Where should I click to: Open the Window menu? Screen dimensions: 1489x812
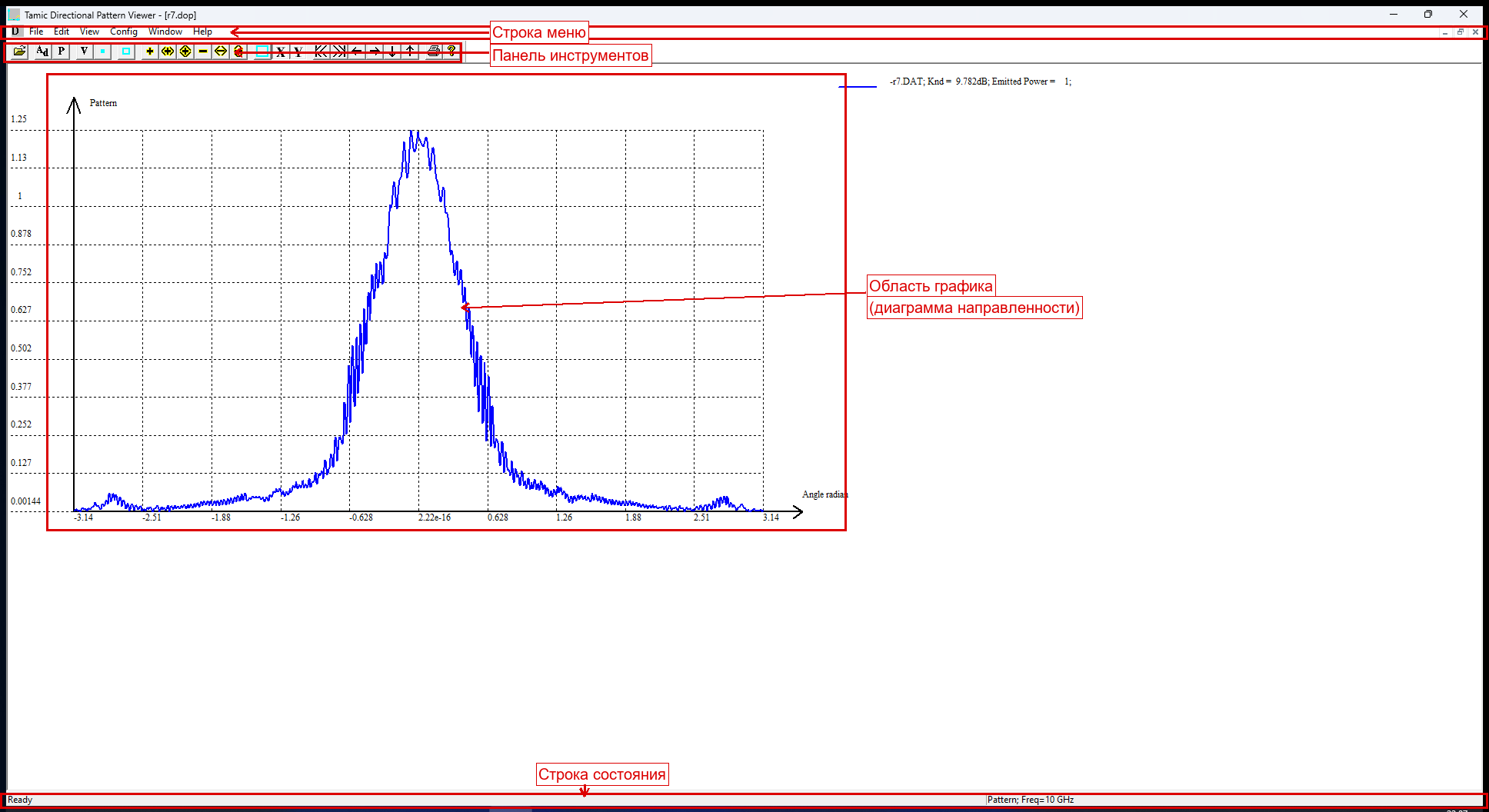165,32
